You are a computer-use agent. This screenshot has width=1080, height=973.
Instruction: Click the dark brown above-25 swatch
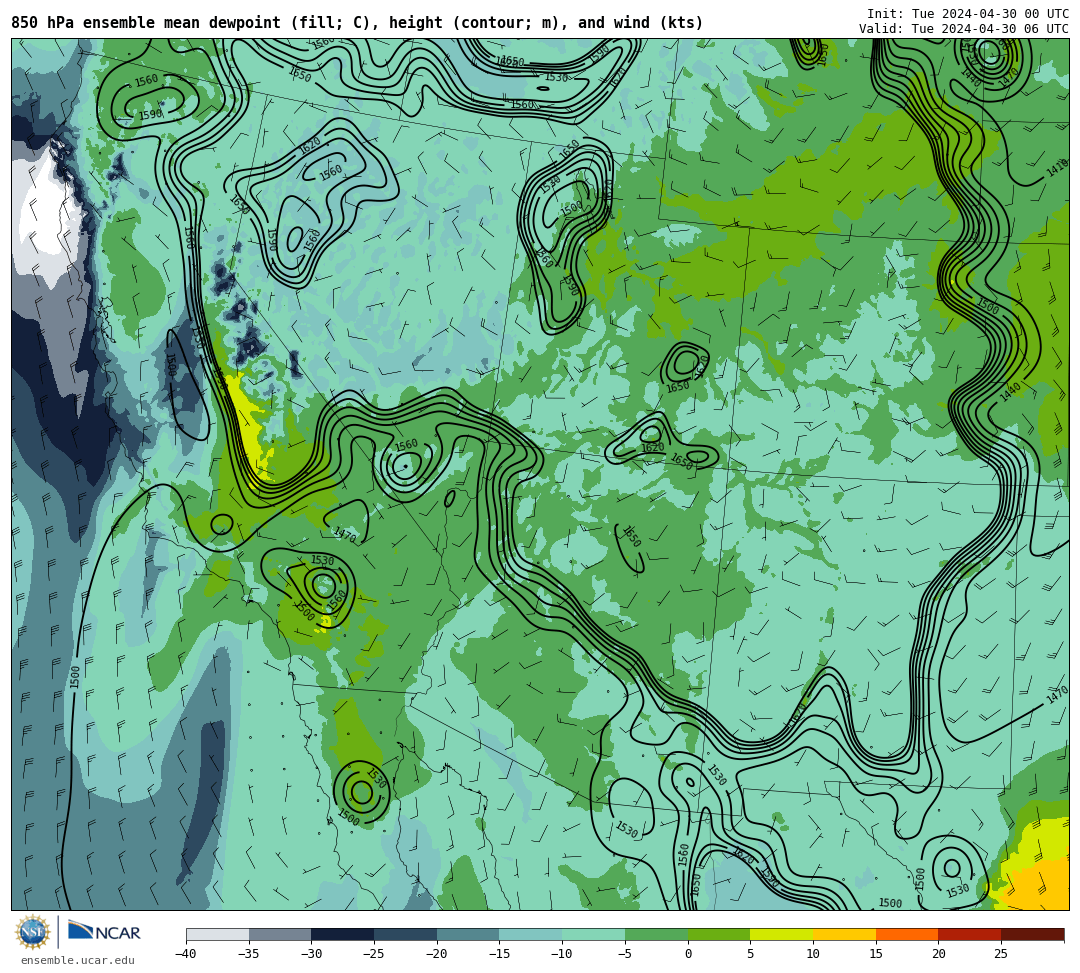(x=1032, y=934)
